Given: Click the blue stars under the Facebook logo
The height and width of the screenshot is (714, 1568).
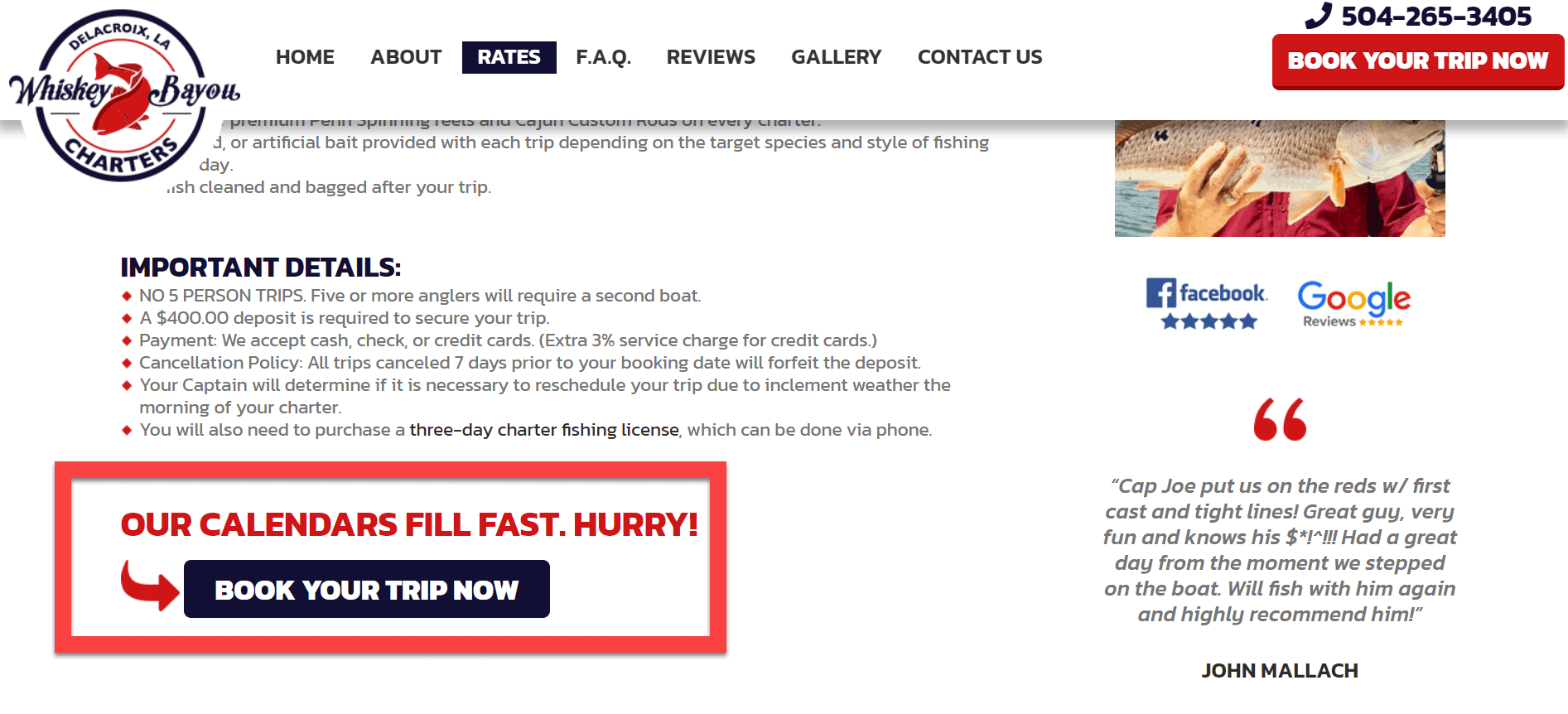Looking at the screenshot, I should 1209,321.
